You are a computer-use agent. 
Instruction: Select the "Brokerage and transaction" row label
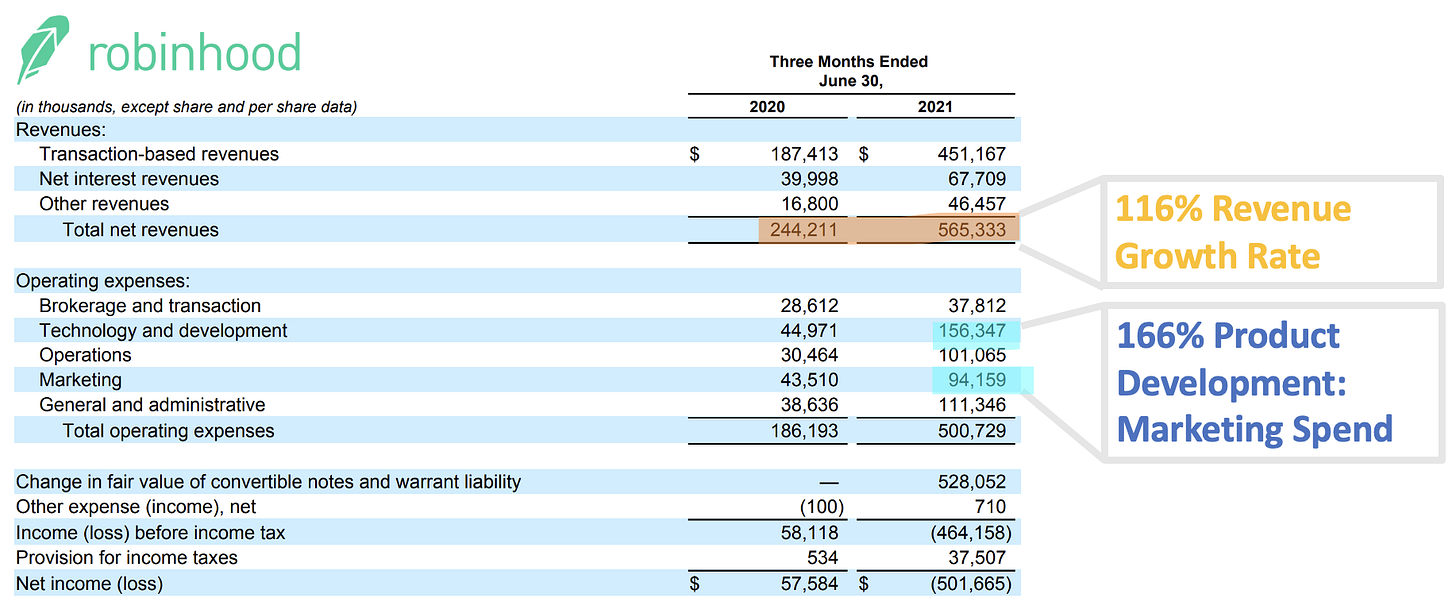click(150, 306)
